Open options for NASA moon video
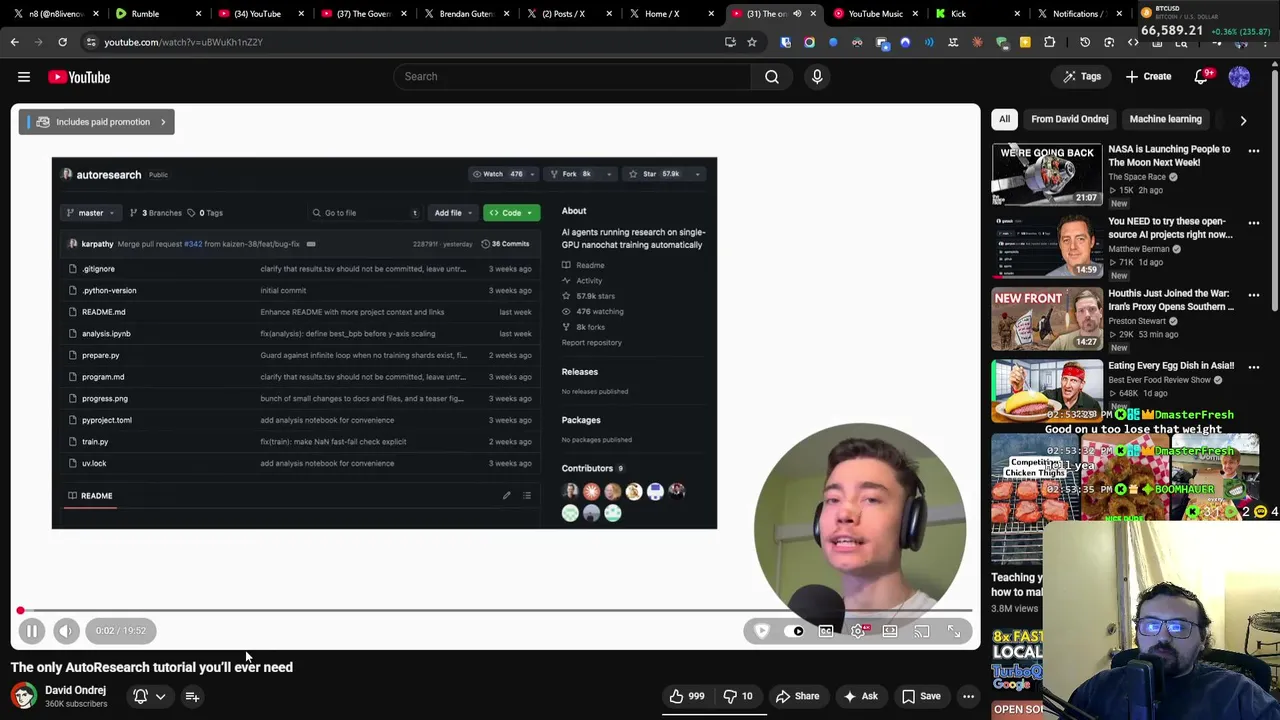The width and height of the screenshot is (1280, 720). click(x=1253, y=151)
